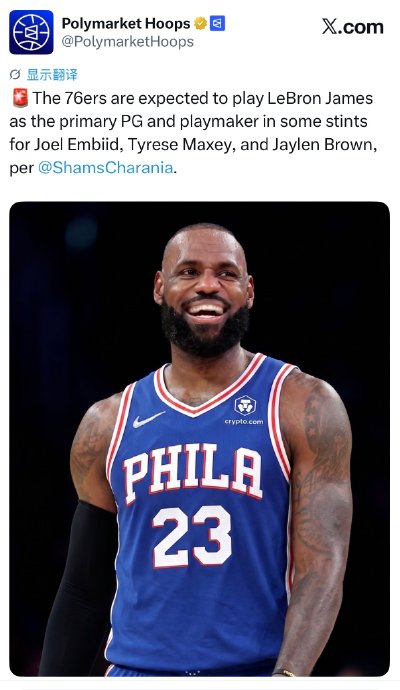Screen dimensions: 400x690
Task: Click the X glyph in X.com logo
Action: [x=330, y=27]
